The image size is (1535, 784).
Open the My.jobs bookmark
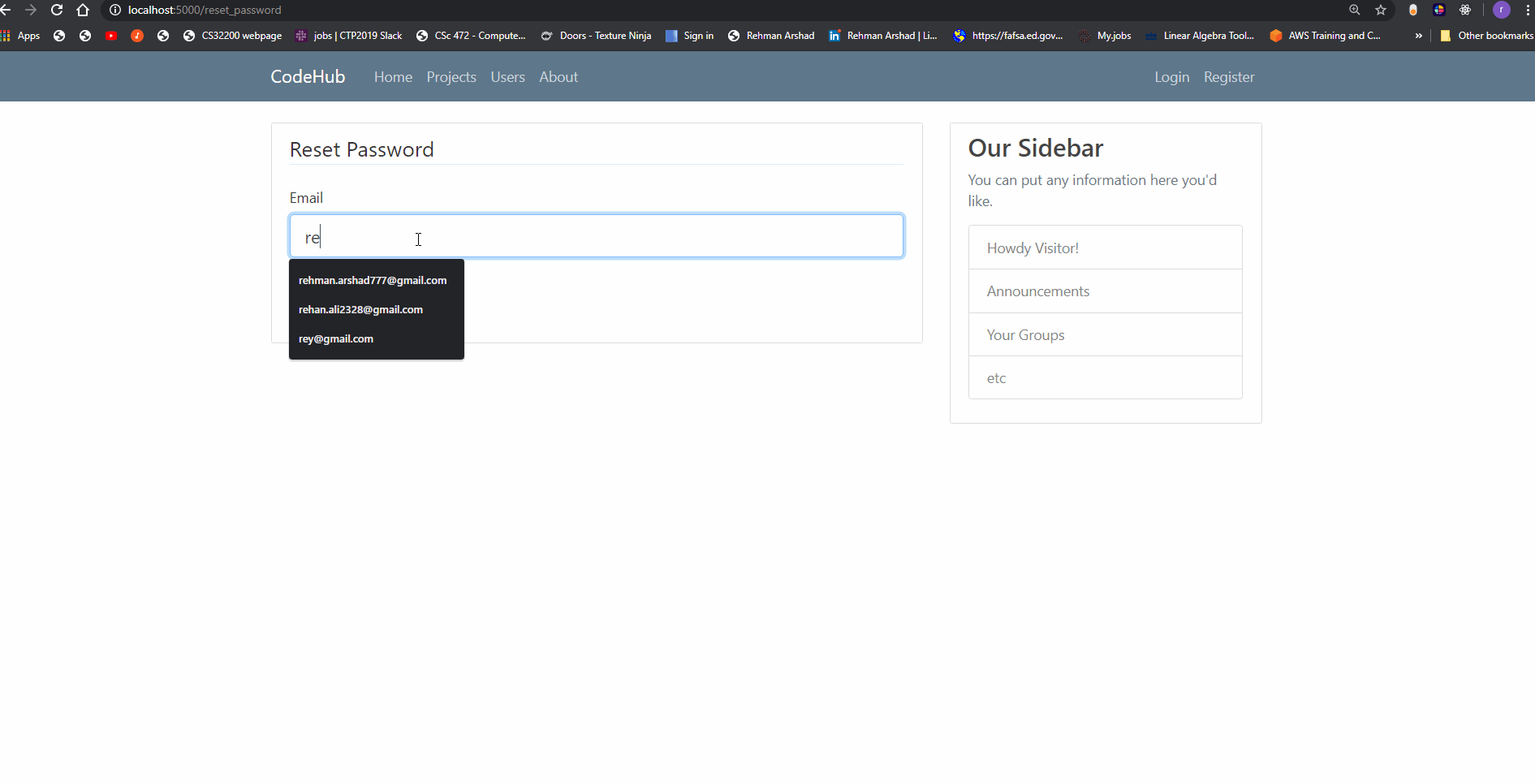pos(1106,36)
